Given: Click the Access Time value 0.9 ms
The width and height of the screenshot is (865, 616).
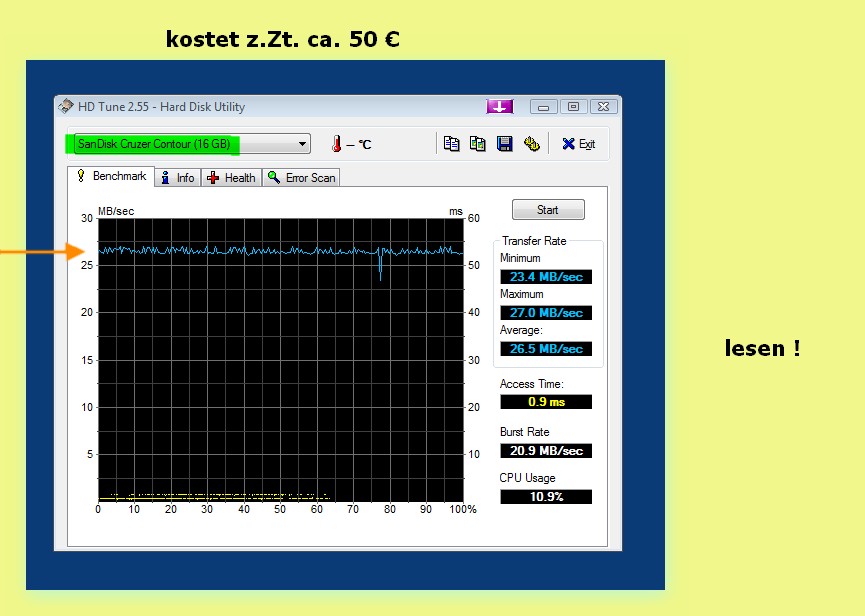Looking at the screenshot, I should tap(546, 401).
